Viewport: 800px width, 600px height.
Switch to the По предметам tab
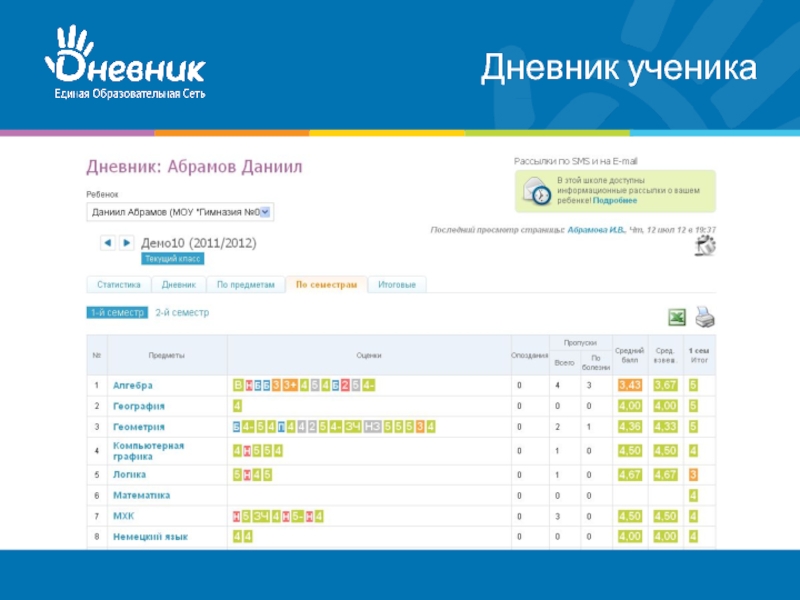click(246, 285)
